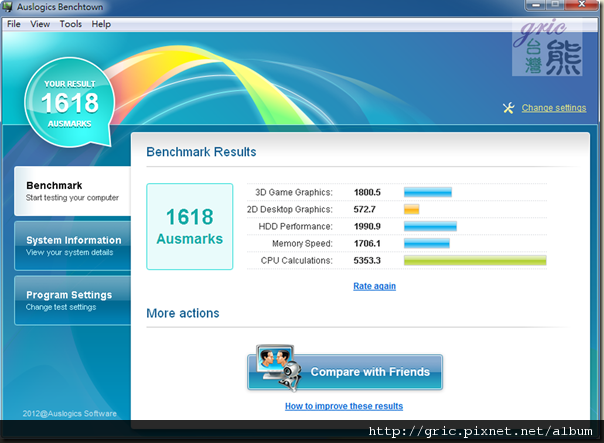This screenshot has height=443, width=604.
Task: Select the 2D Desktop Graphics value 572.7
Action: (364, 209)
